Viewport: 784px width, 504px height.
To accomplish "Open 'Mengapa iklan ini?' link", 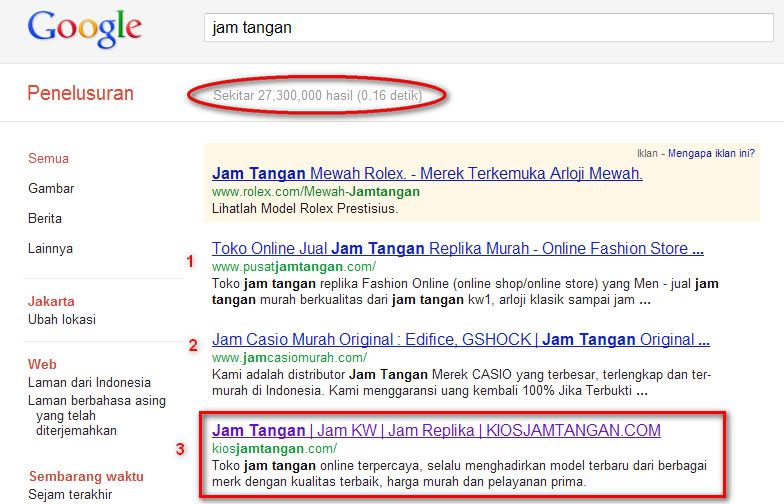I will click(711, 154).
